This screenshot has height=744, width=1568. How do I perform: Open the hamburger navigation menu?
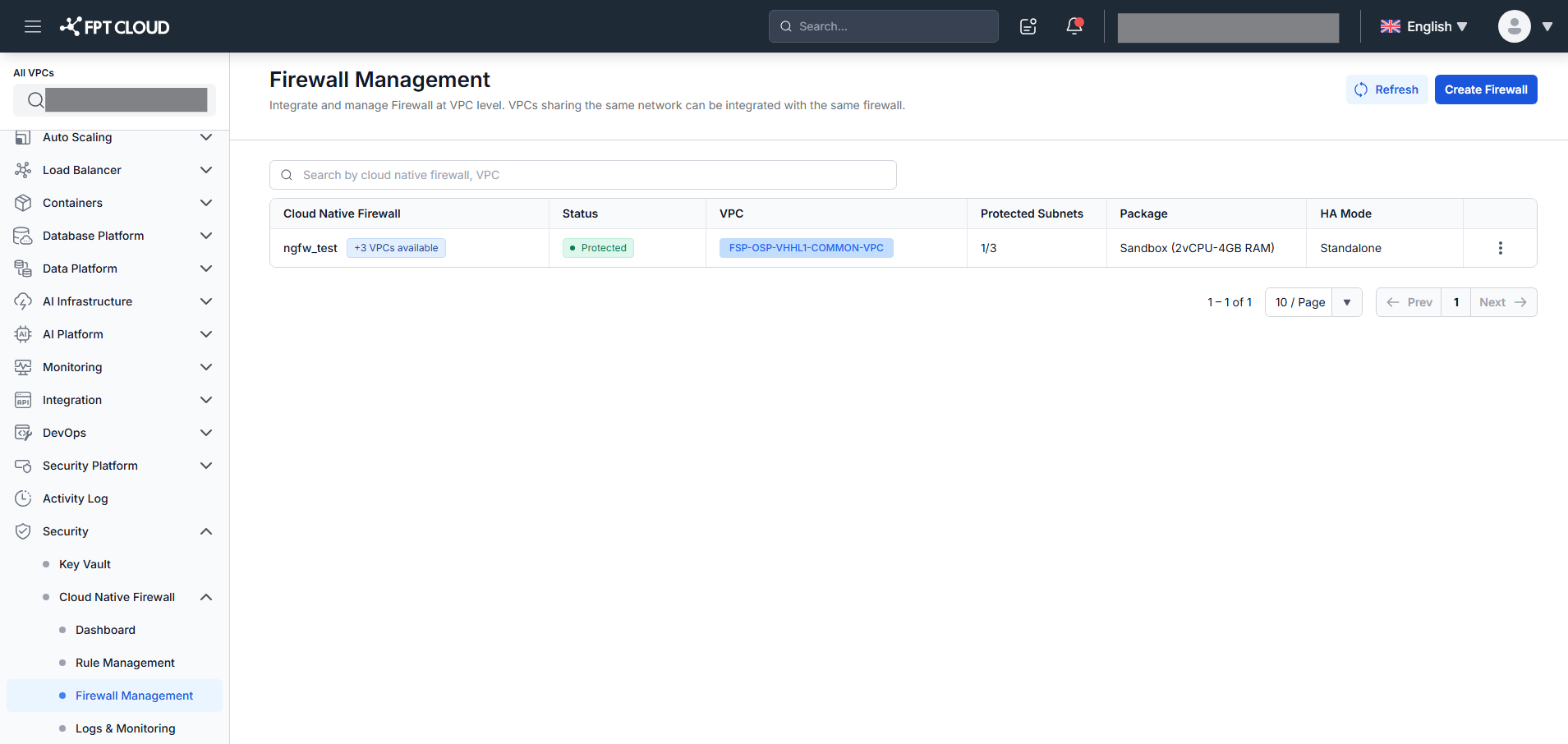(x=33, y=26)
